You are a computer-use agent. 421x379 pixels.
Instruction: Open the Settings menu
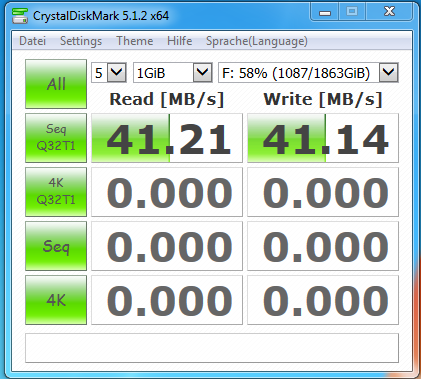pos(81,41)
